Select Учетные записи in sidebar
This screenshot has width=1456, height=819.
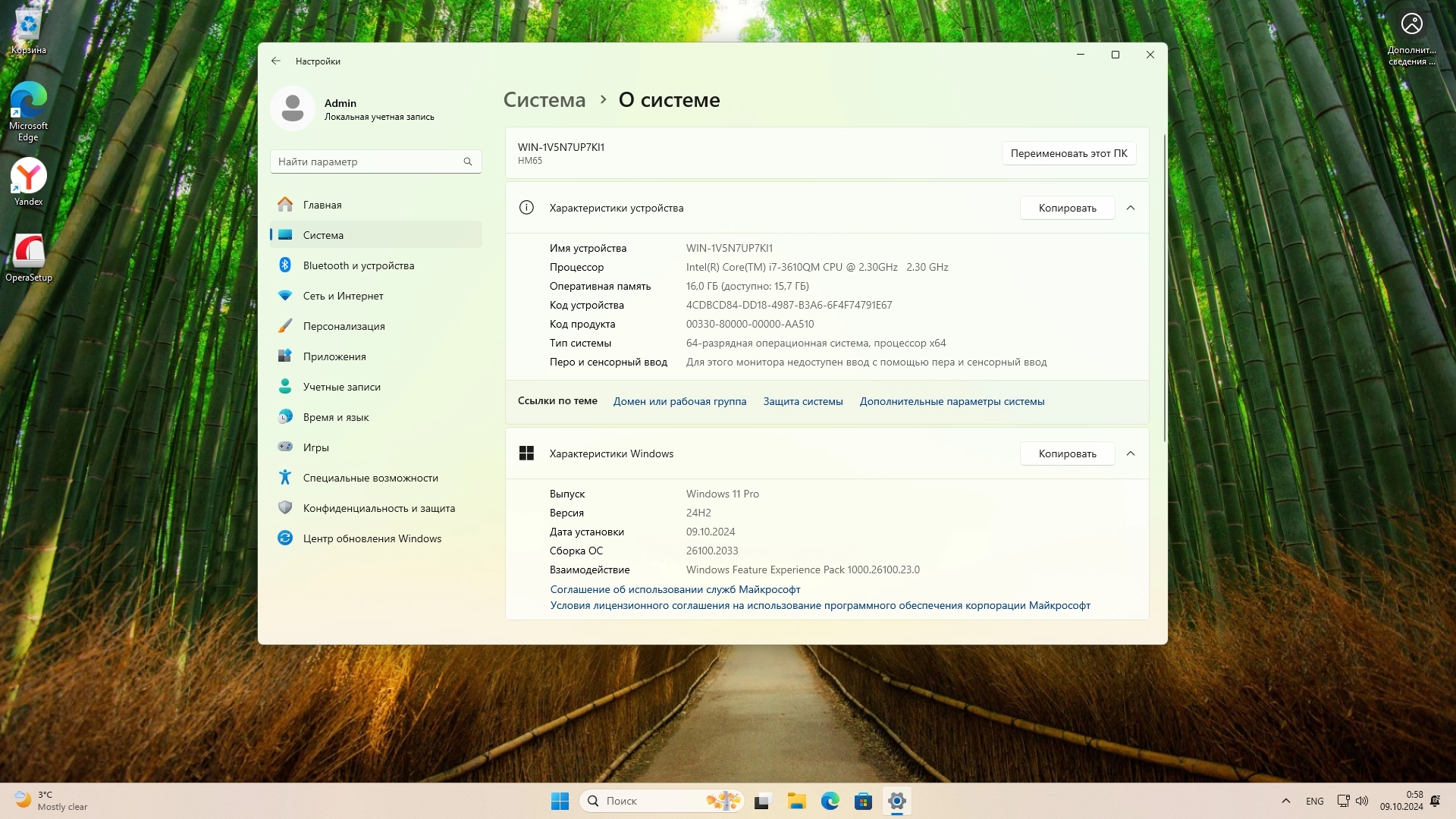pyautogui.click(x=341, y=387)
